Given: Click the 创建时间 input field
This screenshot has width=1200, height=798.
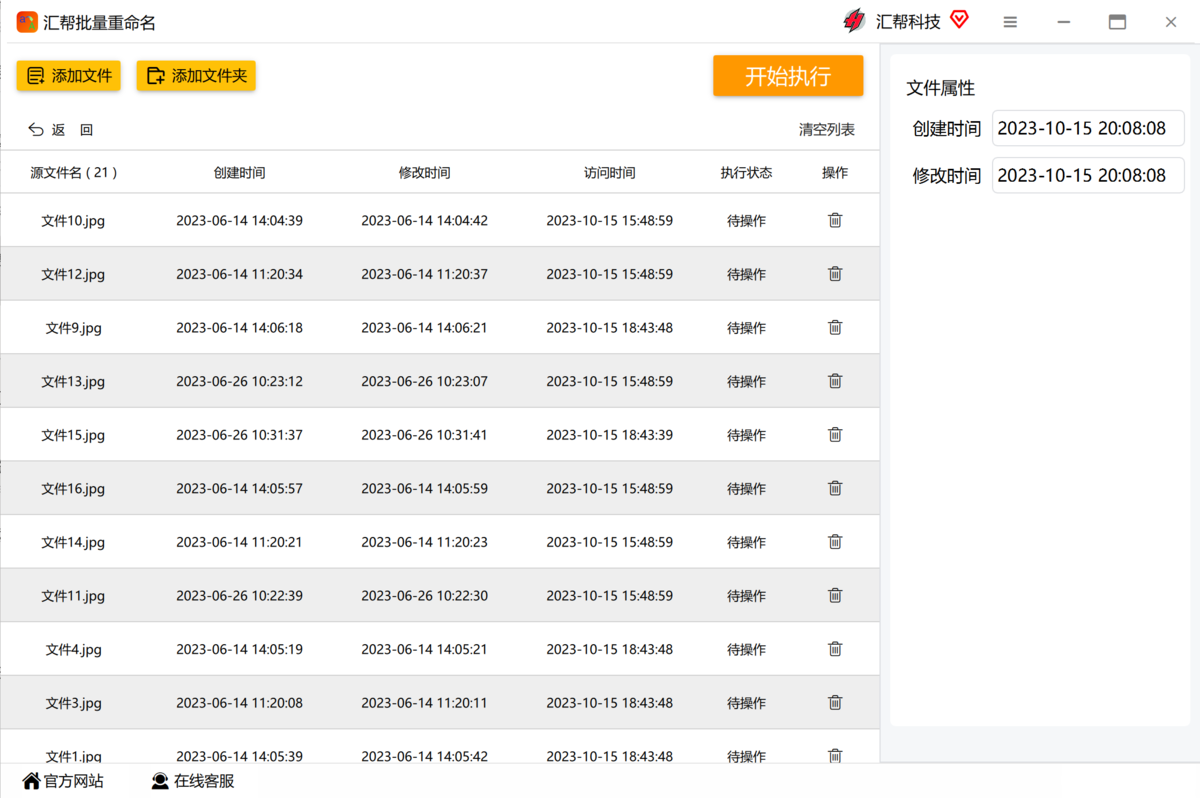Looking at the screenshot, I should (x=1087, y=128).
